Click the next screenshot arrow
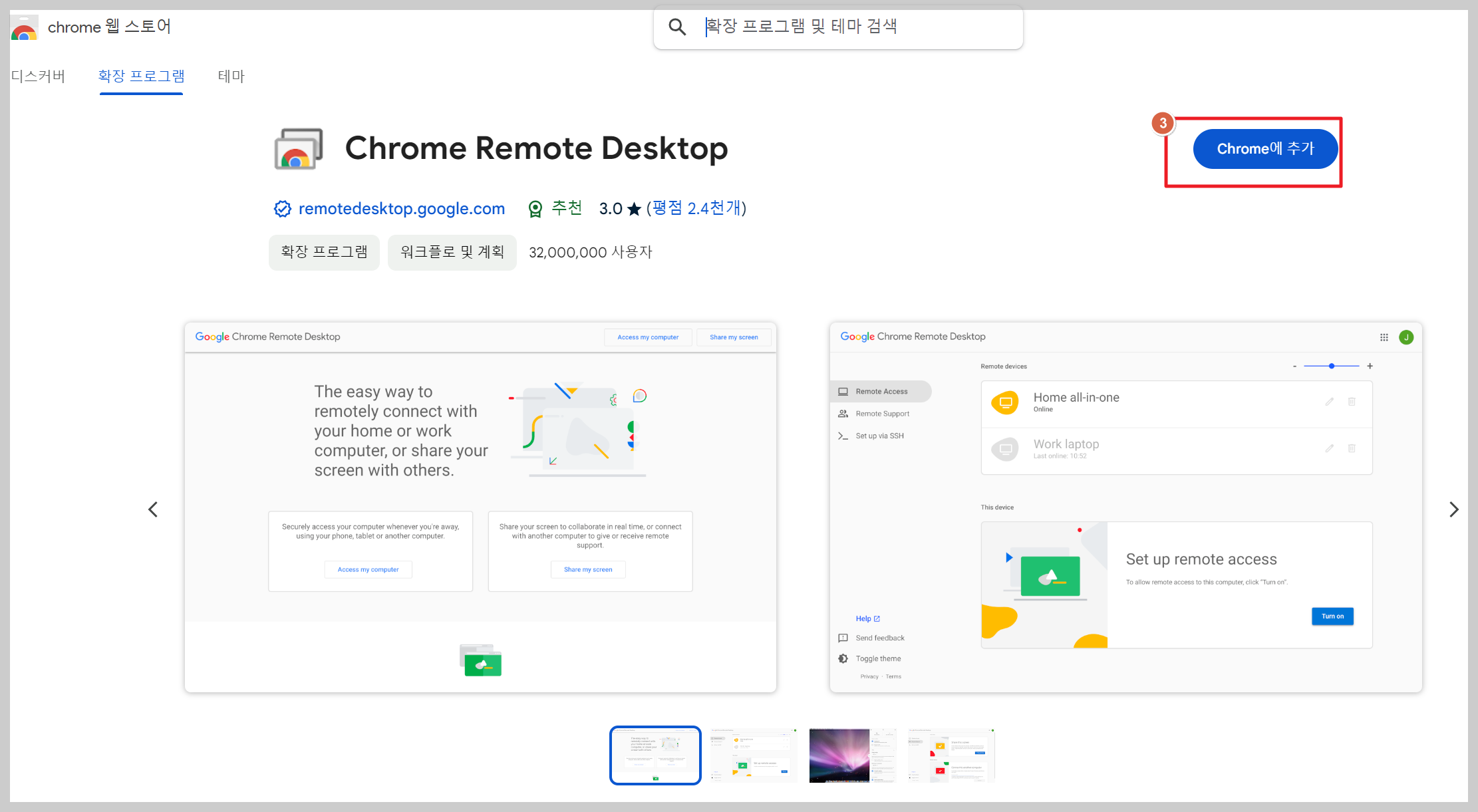Screen dimensions: 1478x812 tap(1454, 509)
